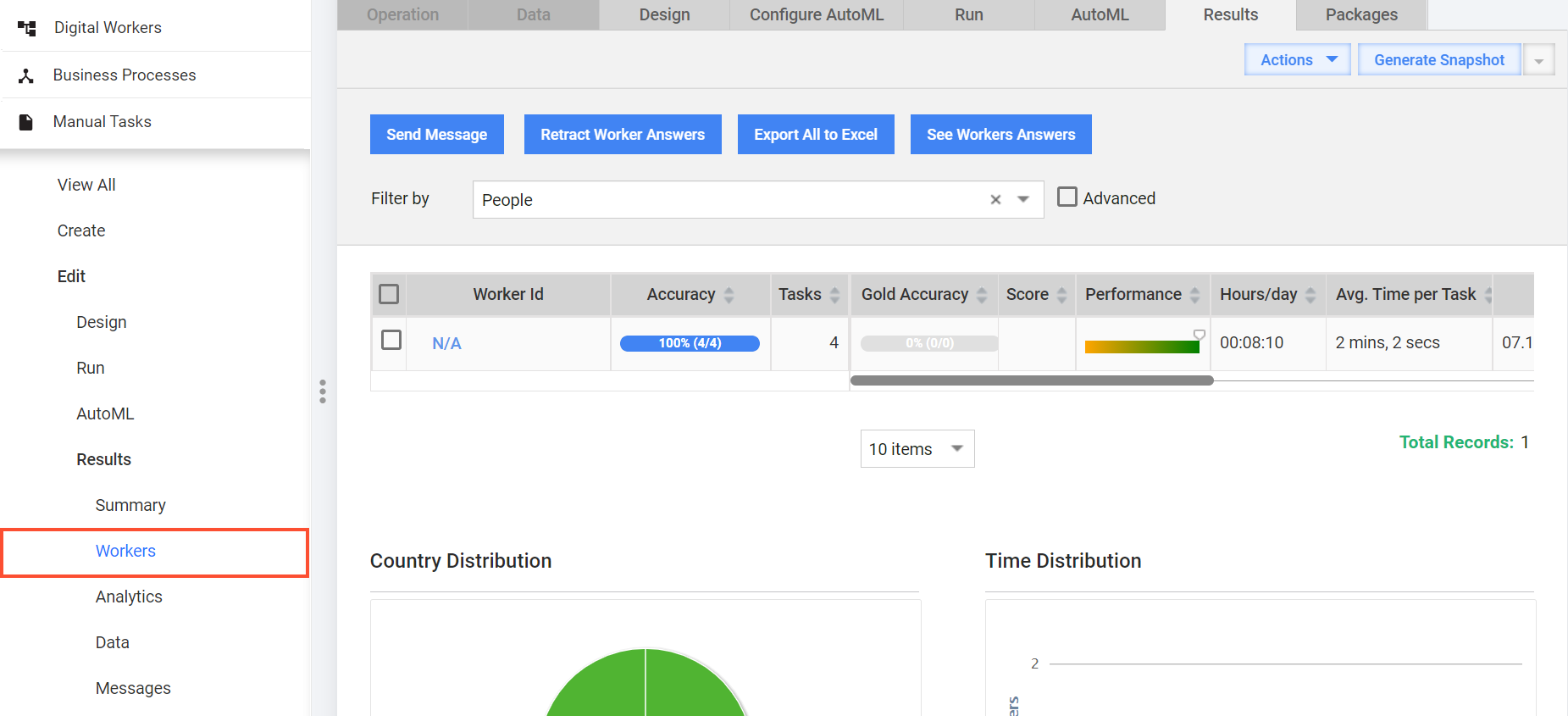
Task: Enable the Advanced filter checkbox
Action: pyautogui.click(x=1067, y=197)
